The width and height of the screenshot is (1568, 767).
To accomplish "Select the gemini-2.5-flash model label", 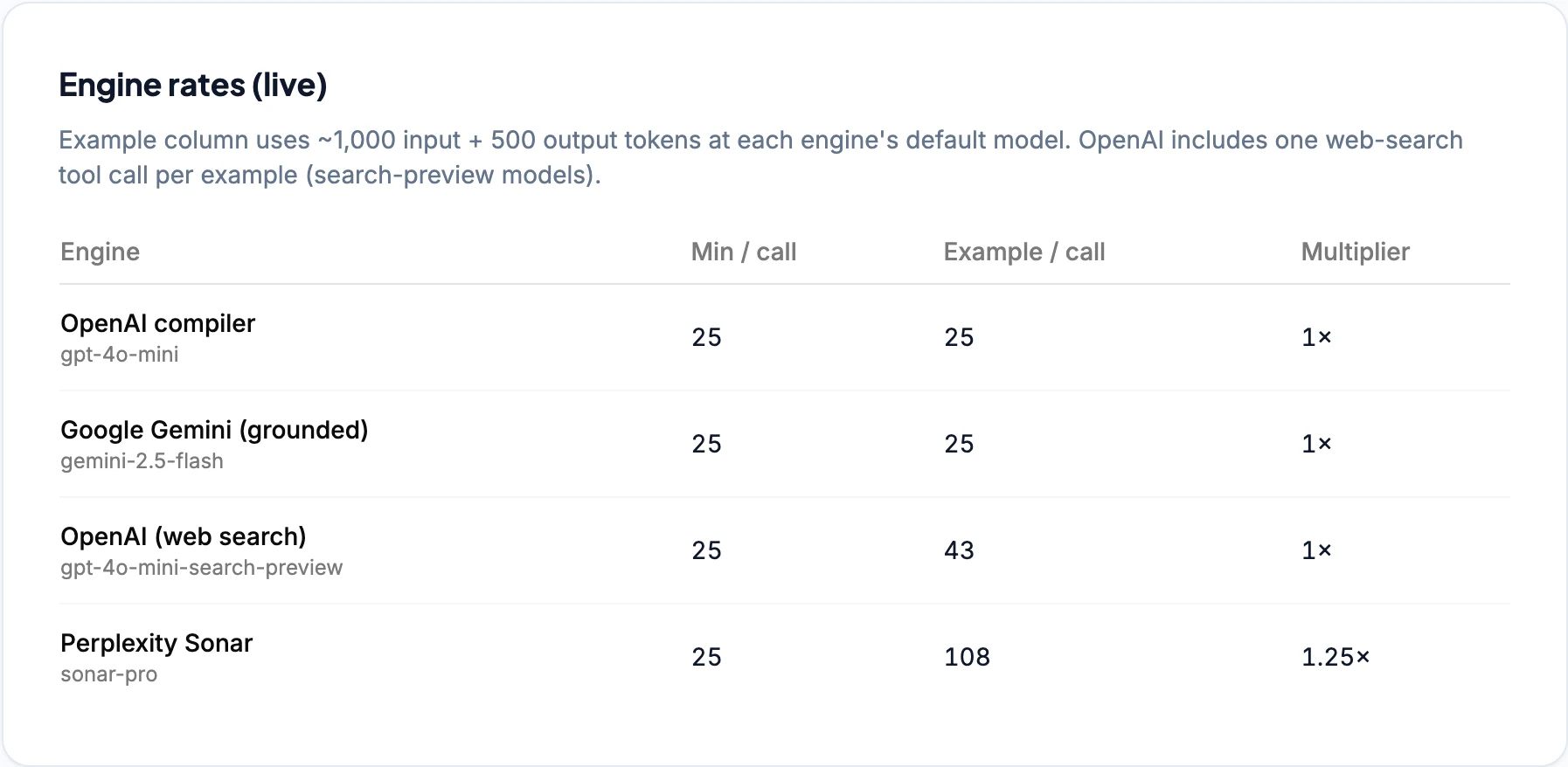I will pos(142,461).
